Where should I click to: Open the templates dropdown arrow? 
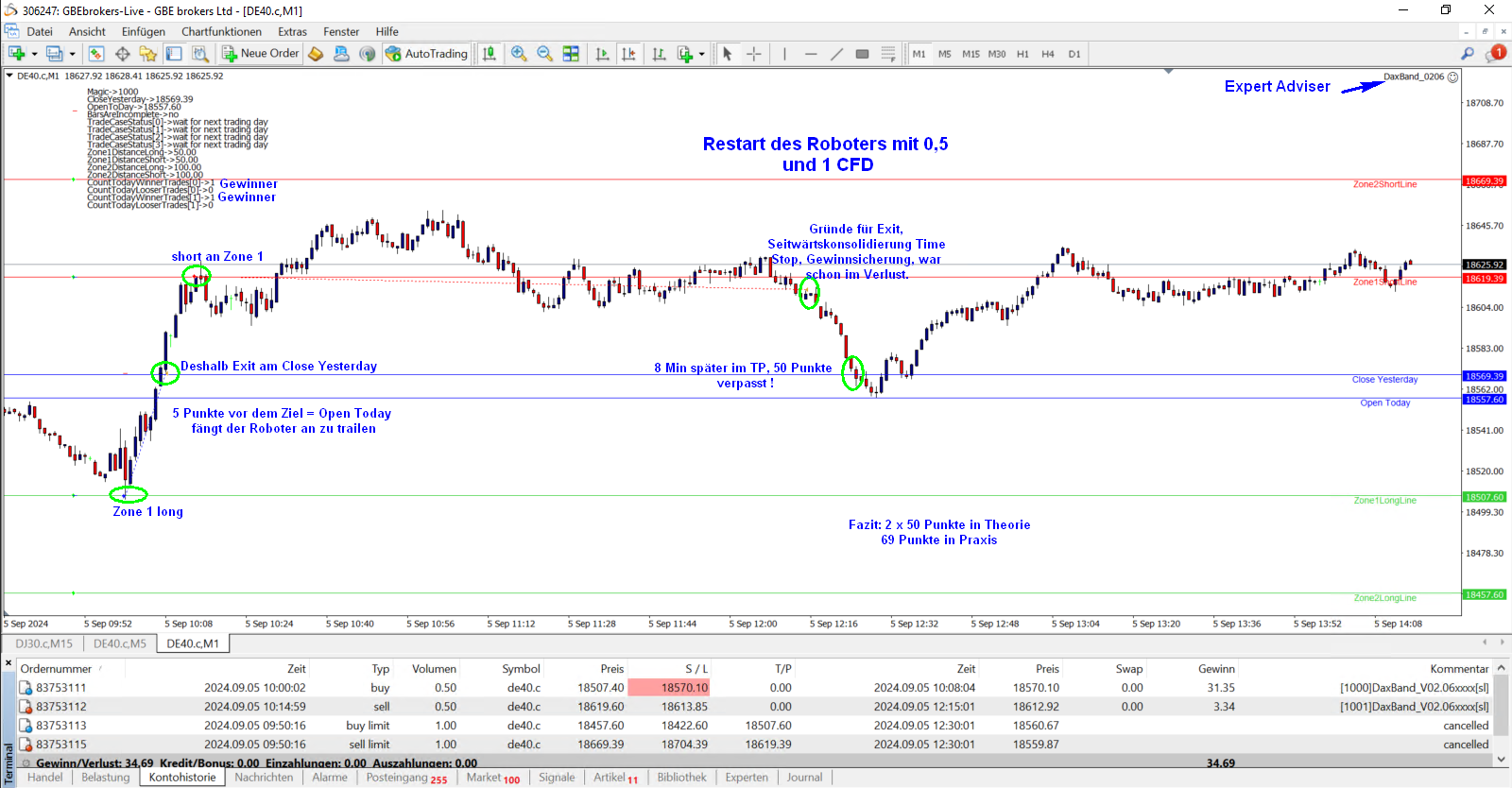click(x=701, y=54)
